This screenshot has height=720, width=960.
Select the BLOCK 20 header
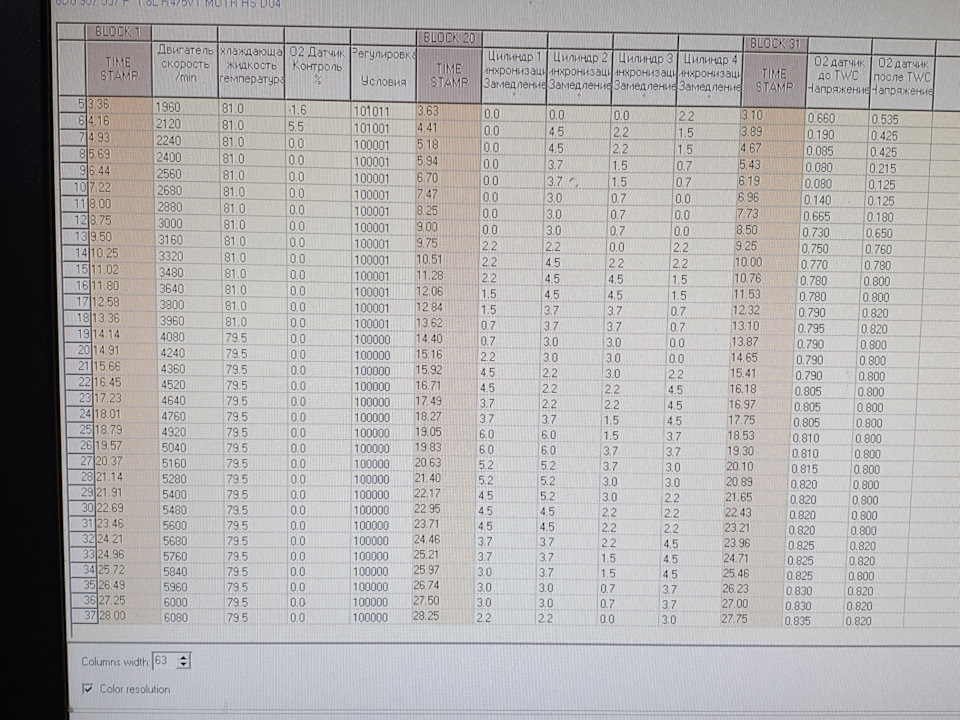tap(449, 38)
